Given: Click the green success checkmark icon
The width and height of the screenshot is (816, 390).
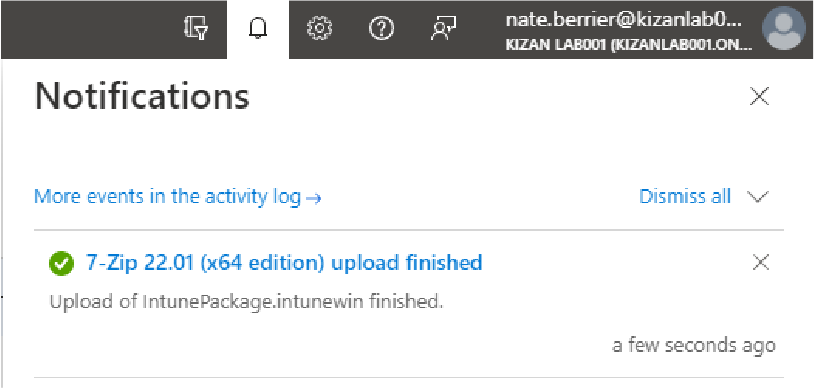Looking at the screenshot, I should (x=61, y=263).
